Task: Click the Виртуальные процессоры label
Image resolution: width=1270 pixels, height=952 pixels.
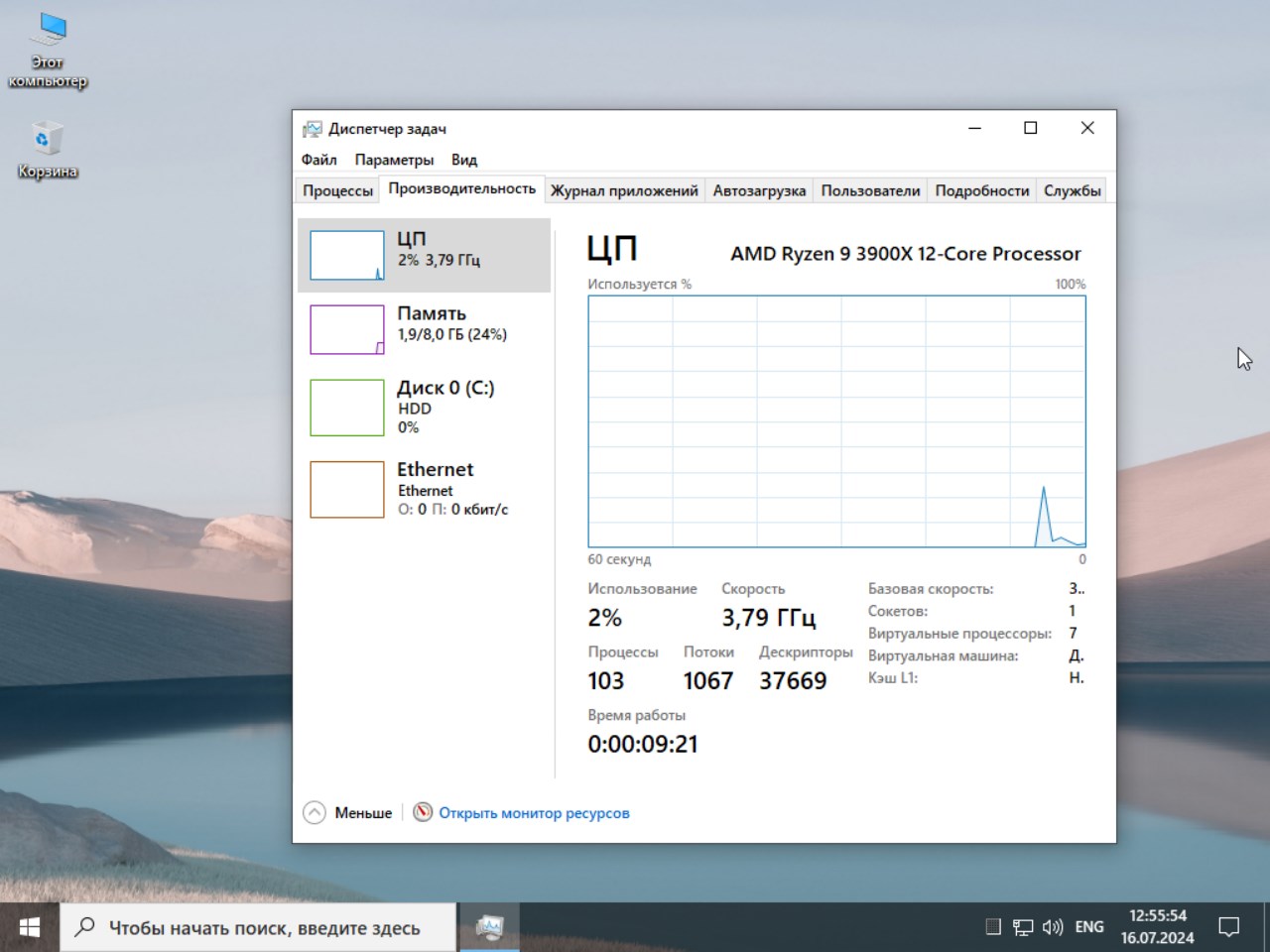Action: (x=959, y=634)
